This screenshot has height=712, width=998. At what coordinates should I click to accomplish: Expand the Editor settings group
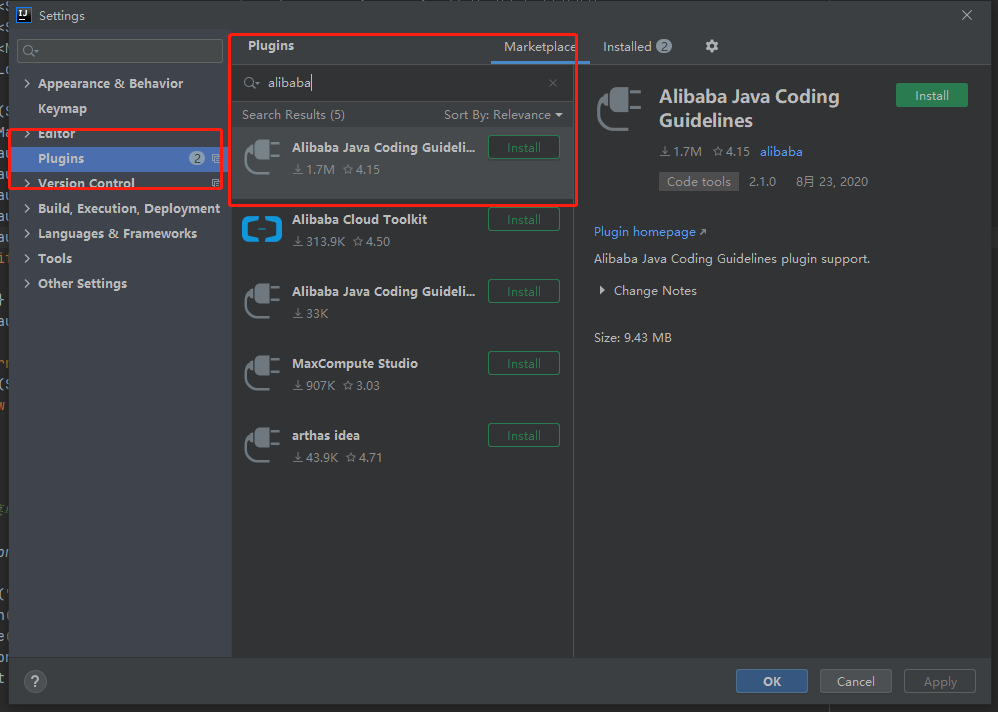(27, 134)
